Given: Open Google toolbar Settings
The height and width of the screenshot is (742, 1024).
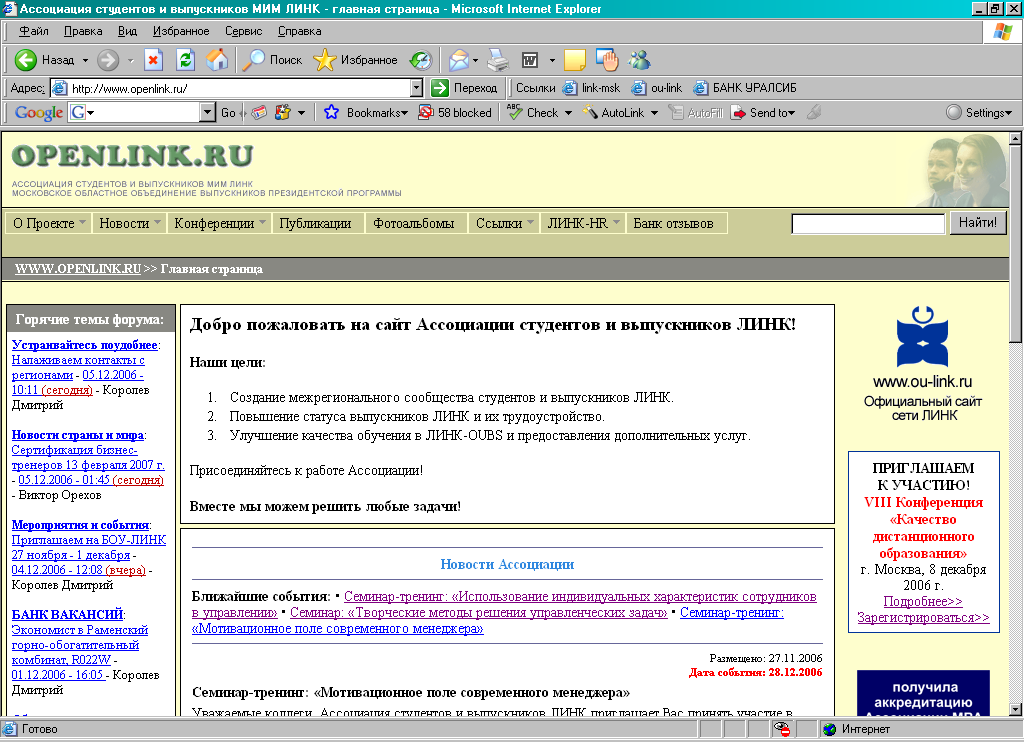Looking at the screenshot, I should pyautogui.click(x=979, y=112).
